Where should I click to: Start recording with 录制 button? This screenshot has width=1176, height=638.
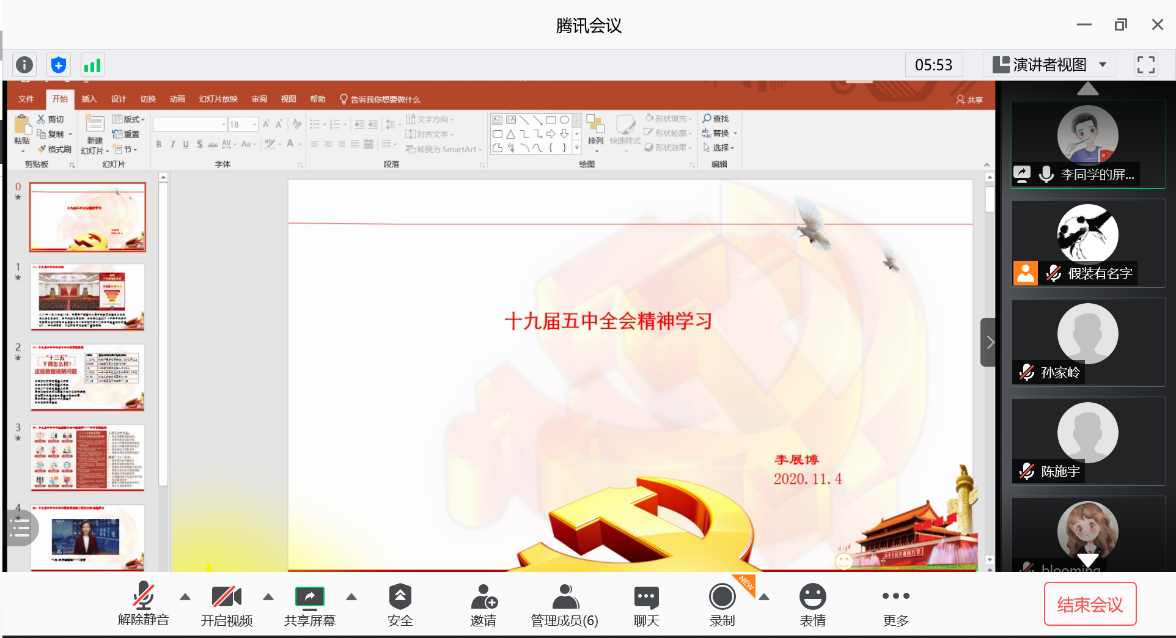point(722,605)
